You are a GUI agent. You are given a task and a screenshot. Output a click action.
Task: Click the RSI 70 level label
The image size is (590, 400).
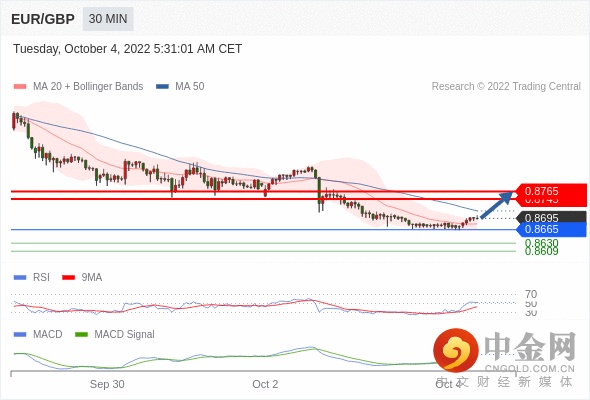coord(531,294)
